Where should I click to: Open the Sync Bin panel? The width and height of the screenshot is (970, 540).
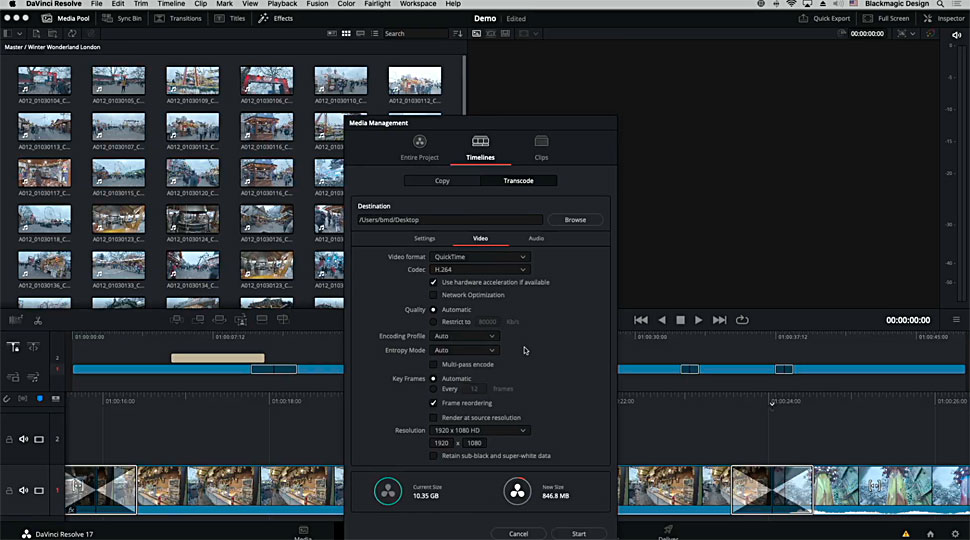coord(122,18)
